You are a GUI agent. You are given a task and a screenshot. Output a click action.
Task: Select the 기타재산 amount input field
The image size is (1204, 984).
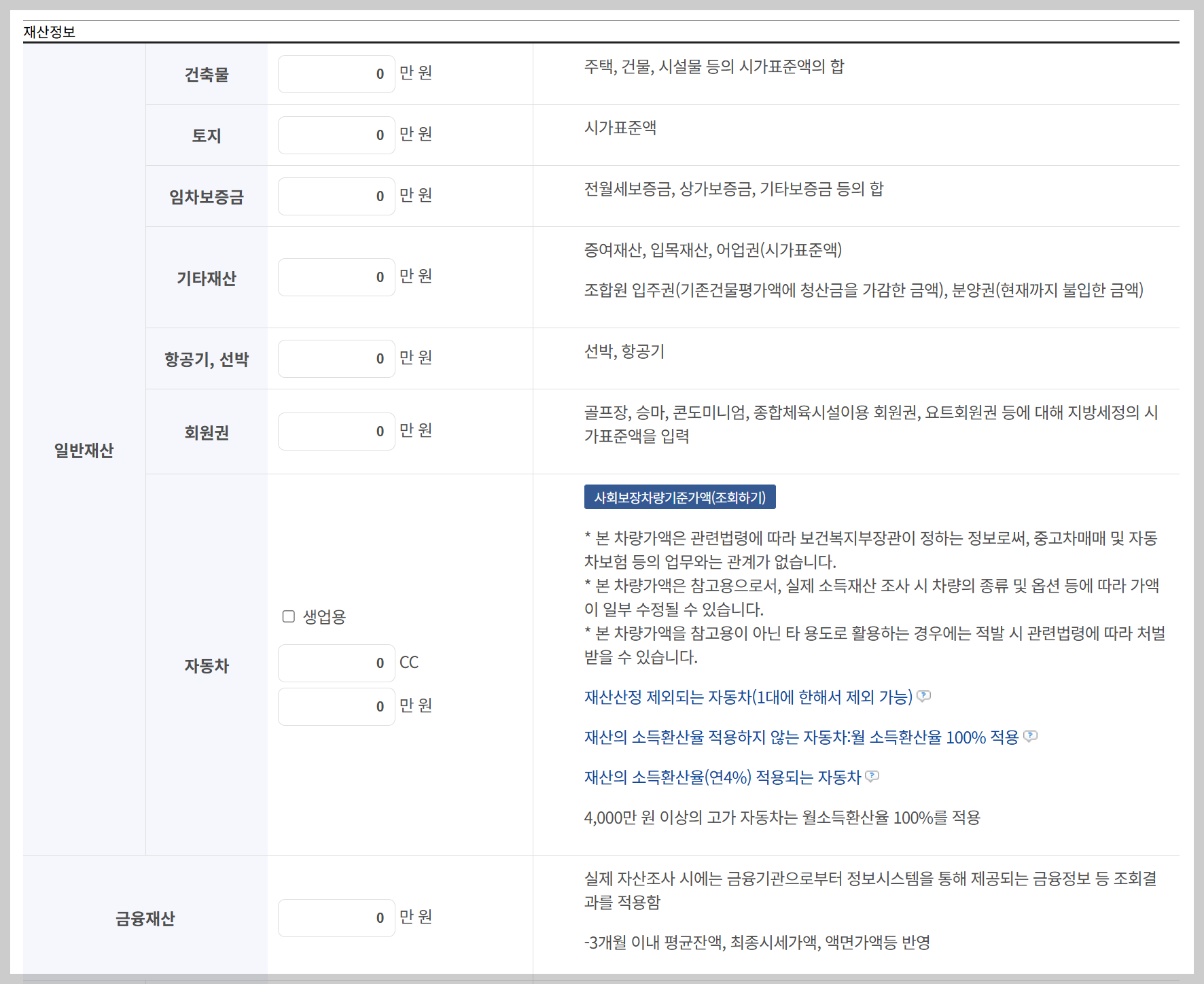tap(336, 277)
